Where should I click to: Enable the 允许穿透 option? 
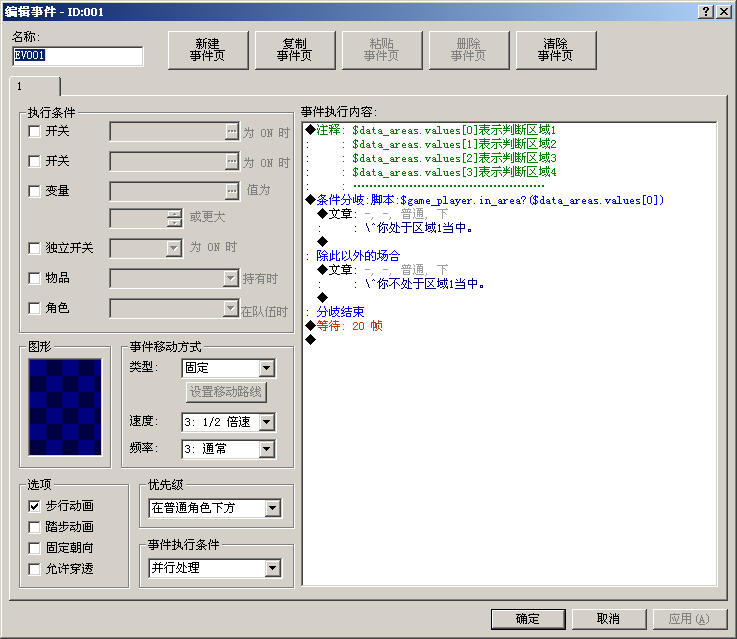tap(34, 569)
